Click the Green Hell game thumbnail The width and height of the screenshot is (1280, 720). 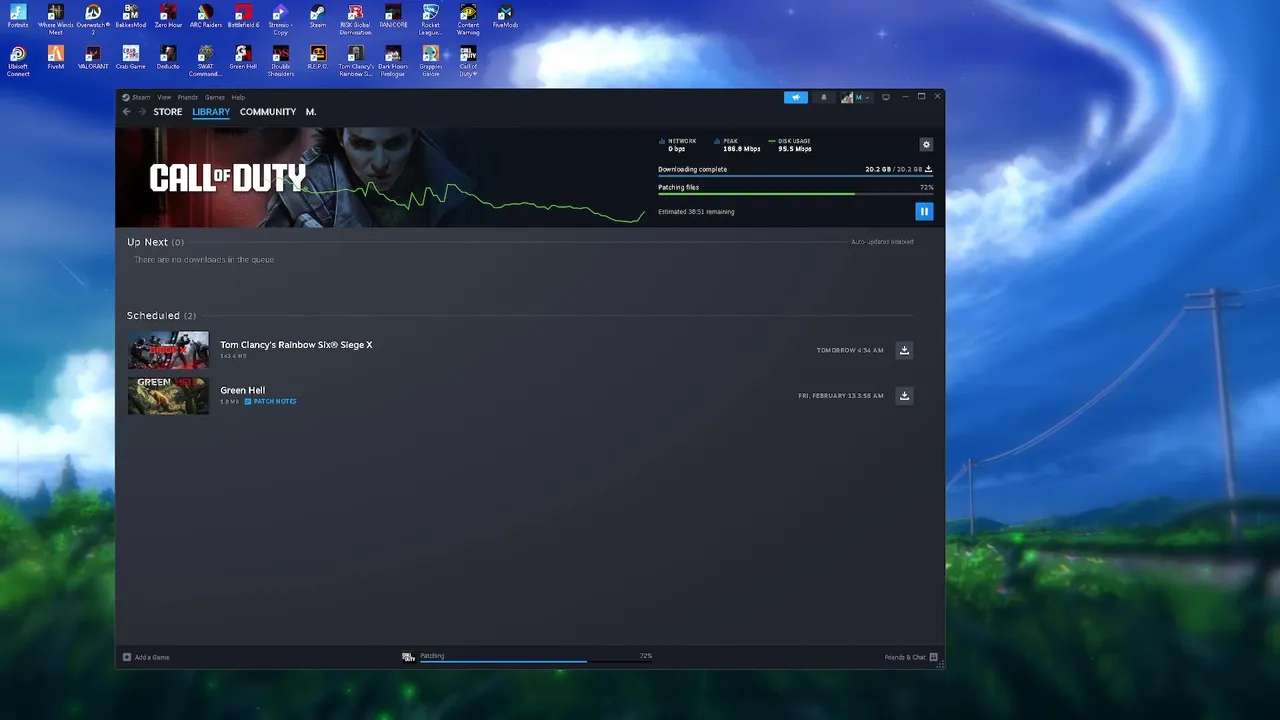pyautogui.click(x=168, y=395)
